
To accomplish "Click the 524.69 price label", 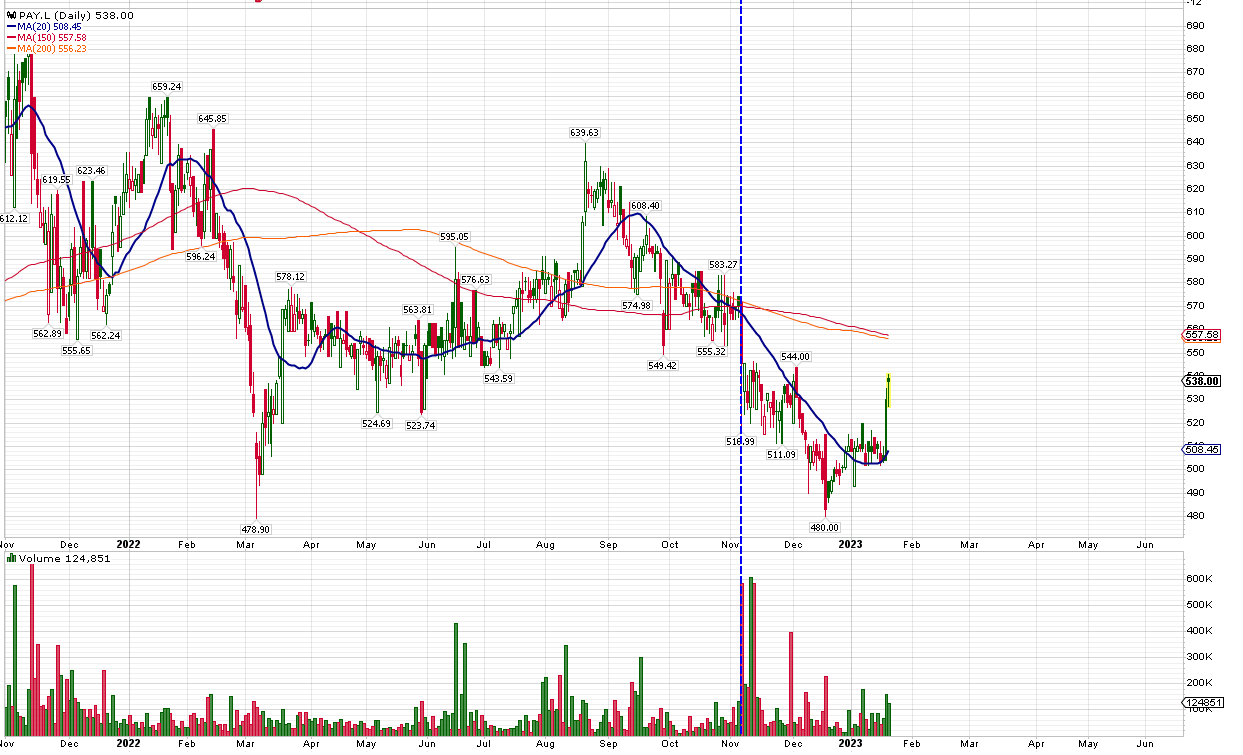I will (377, 424).
